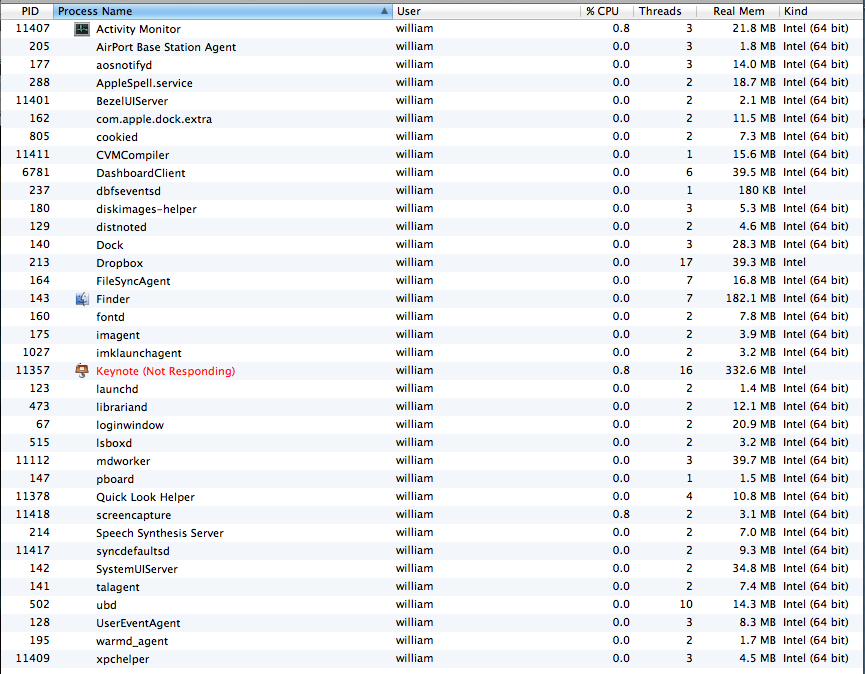Select the fontd process
The image size is (865, 674).
(x=110, y=317)
